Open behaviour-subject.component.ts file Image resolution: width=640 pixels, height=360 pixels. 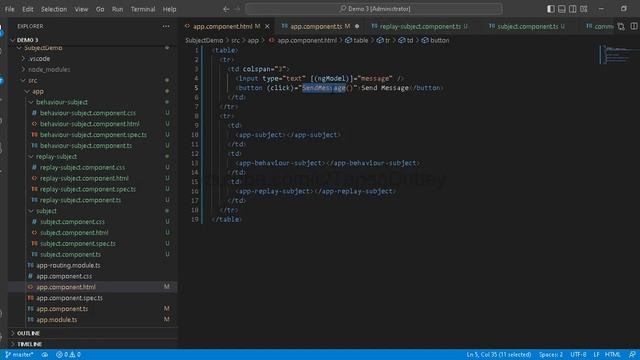tap(86, 146)
